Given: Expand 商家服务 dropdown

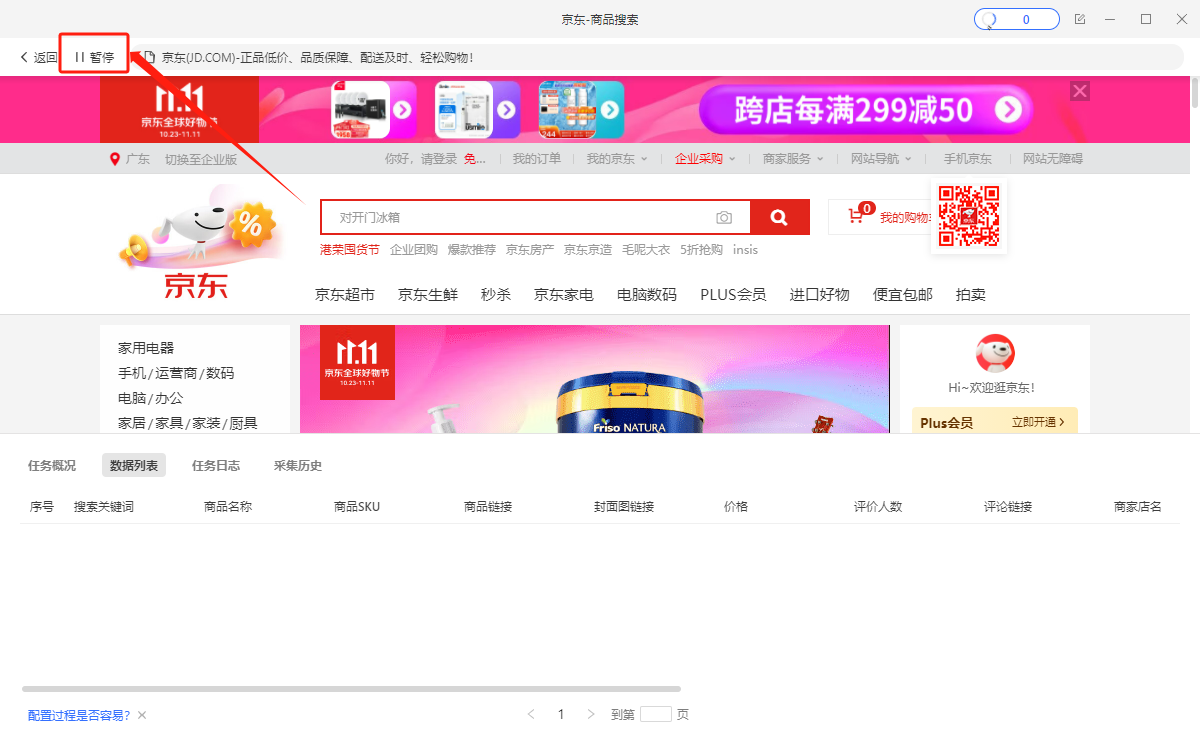Looking at the screenshot, I should pyautogui.click(x=793, y=159).
